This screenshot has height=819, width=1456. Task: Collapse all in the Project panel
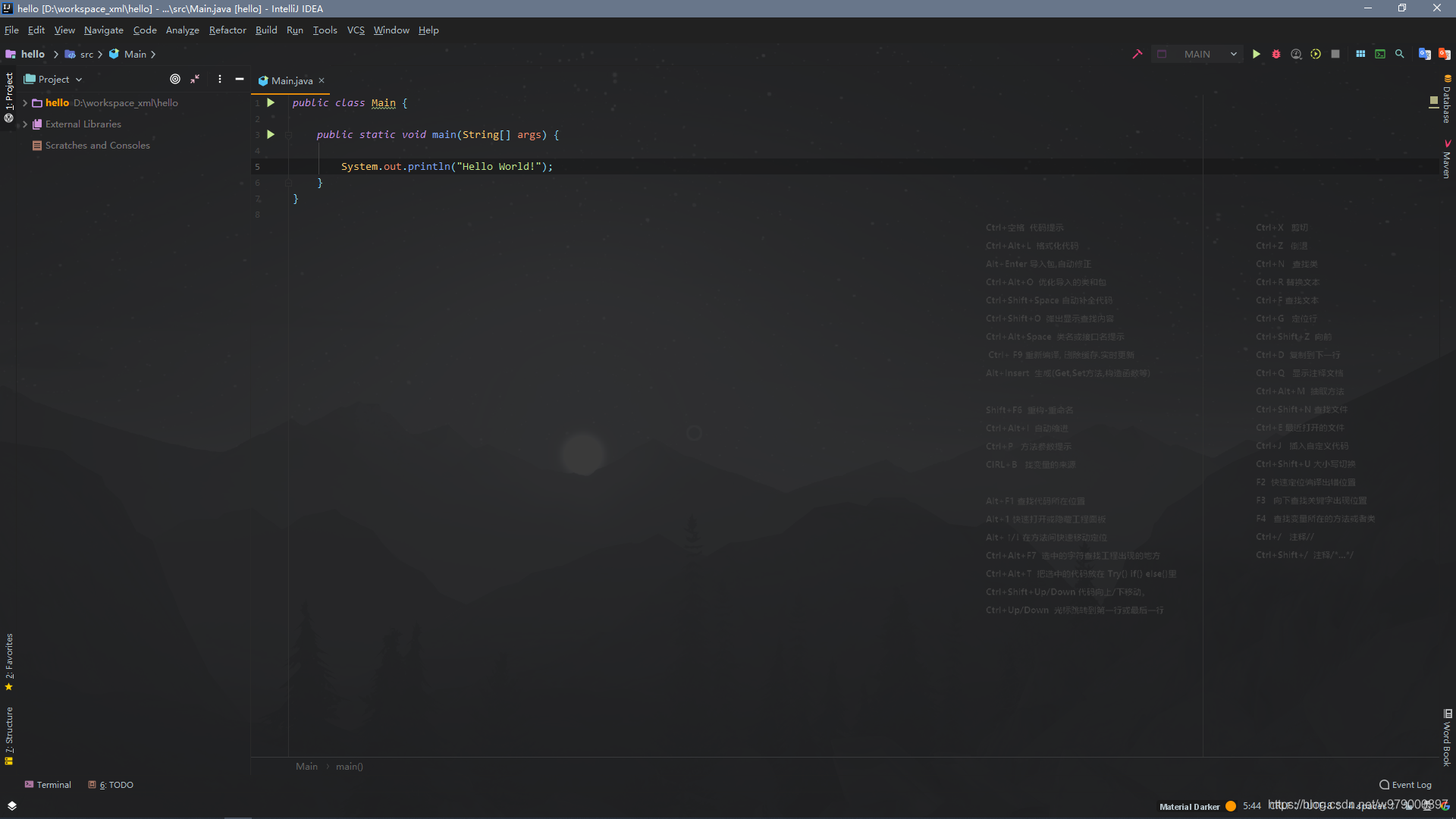click(195, 79)
